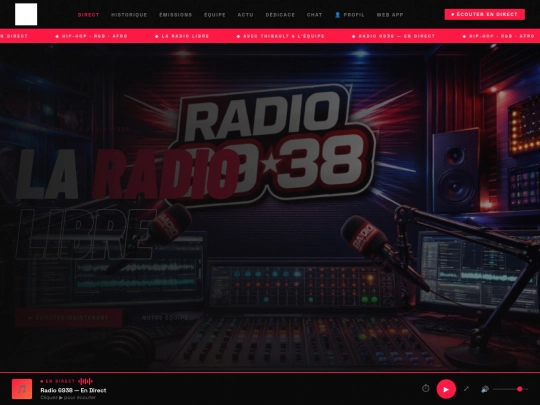
Task: Open the Web App nav item
Action: [390, 15]
